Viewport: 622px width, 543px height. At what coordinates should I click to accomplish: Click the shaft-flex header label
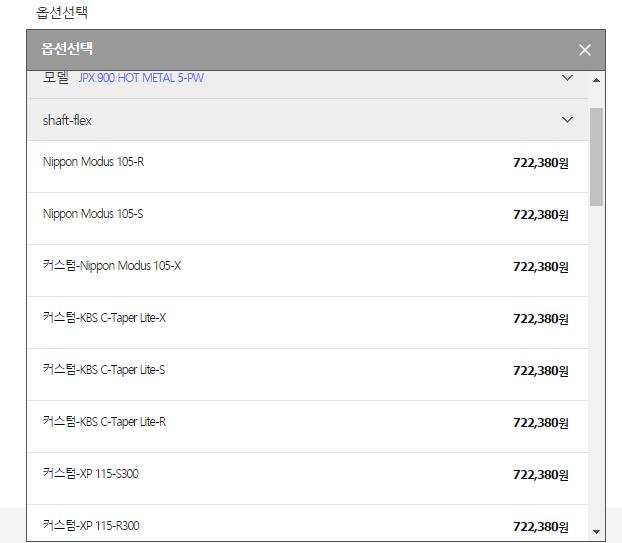tap(68, 120)
